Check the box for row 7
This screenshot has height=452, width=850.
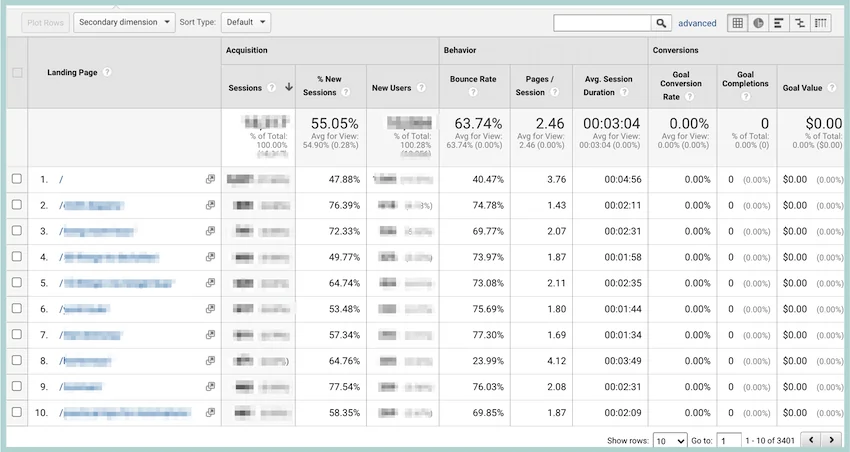[17, 334]
